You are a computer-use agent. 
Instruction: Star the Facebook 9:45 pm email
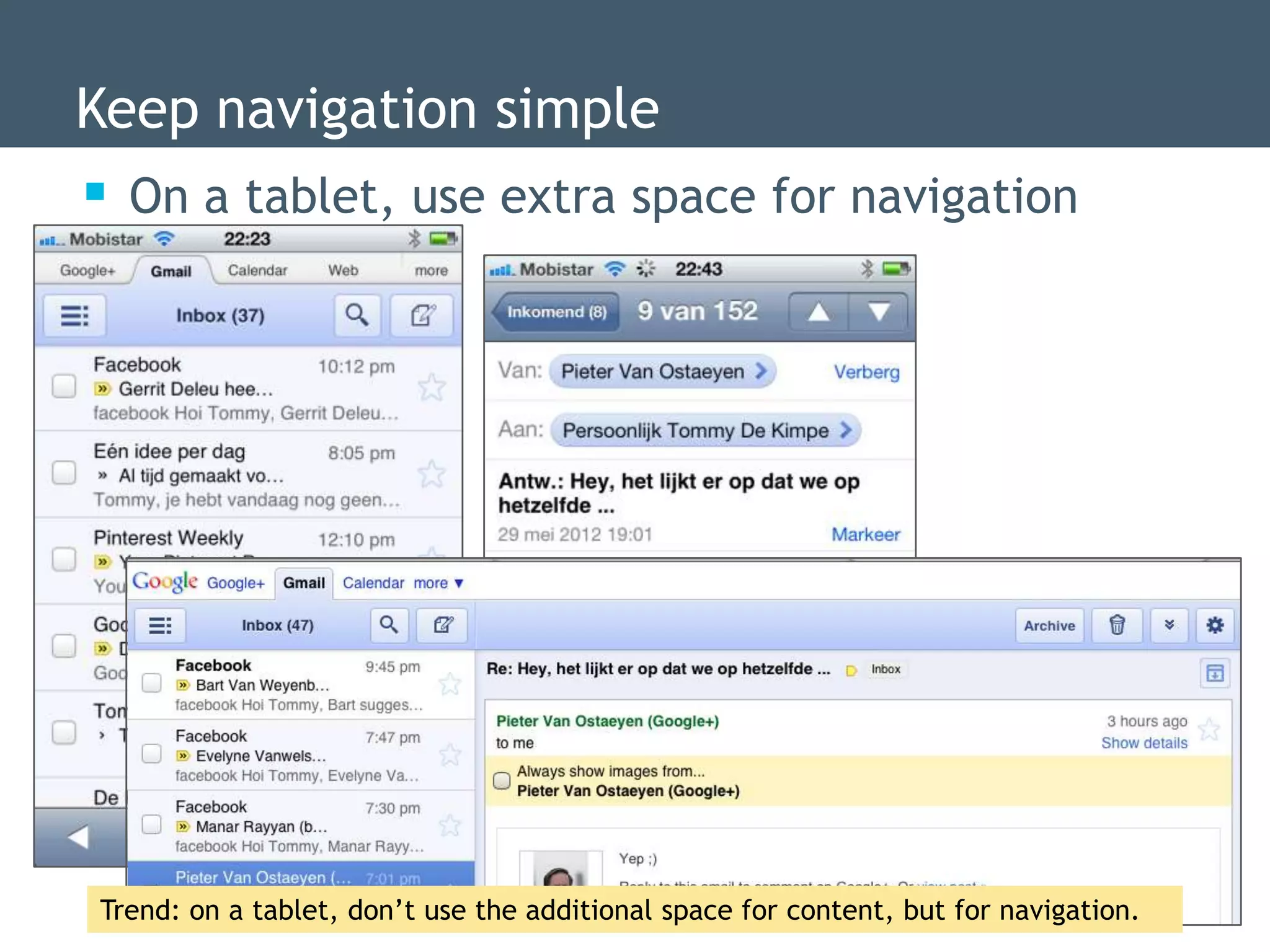coord(450,684)
